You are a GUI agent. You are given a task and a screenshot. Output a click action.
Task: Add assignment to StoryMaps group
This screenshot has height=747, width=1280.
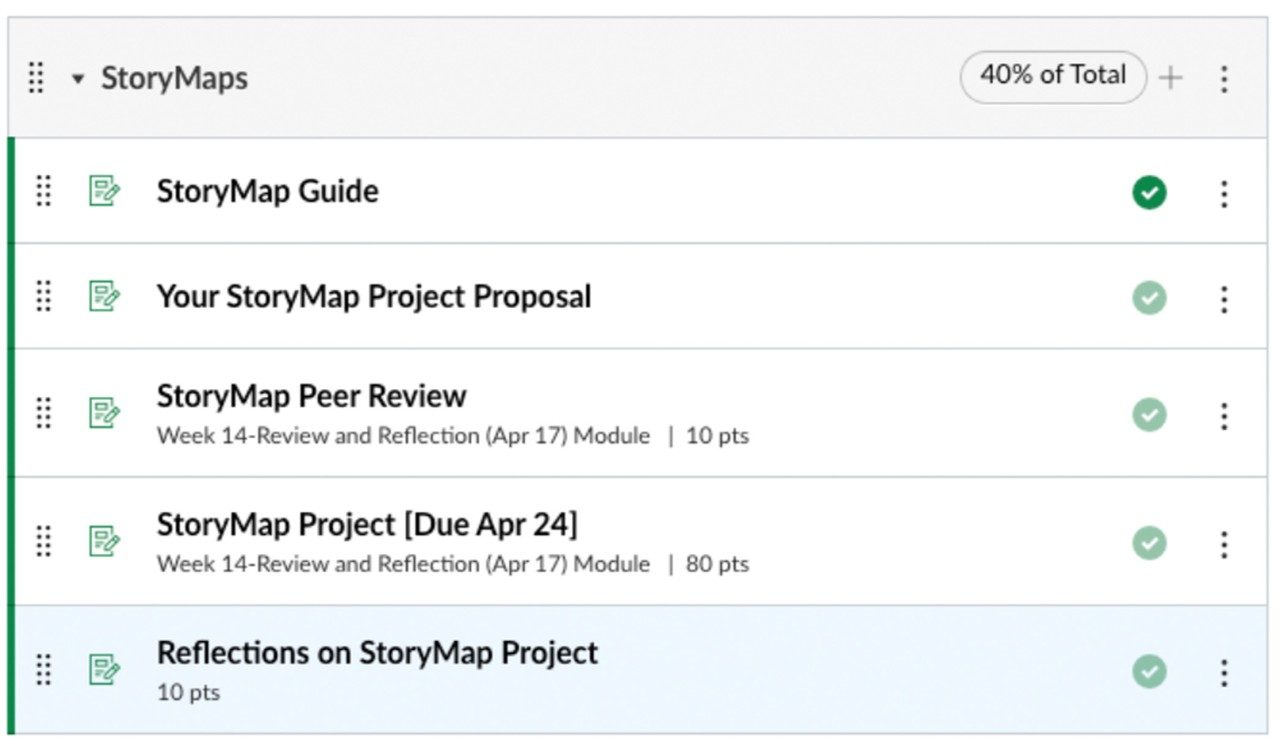[1170, 77]
